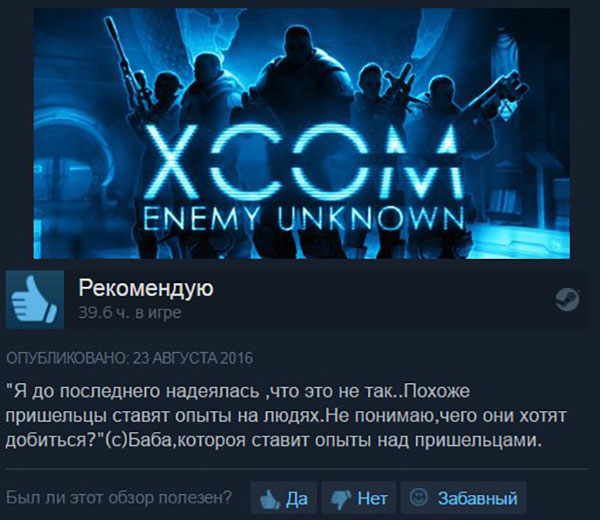Click the Опубликовано: 23 августа 2016 date
Screen dimensions: 600x520
(x=130, y=358)
